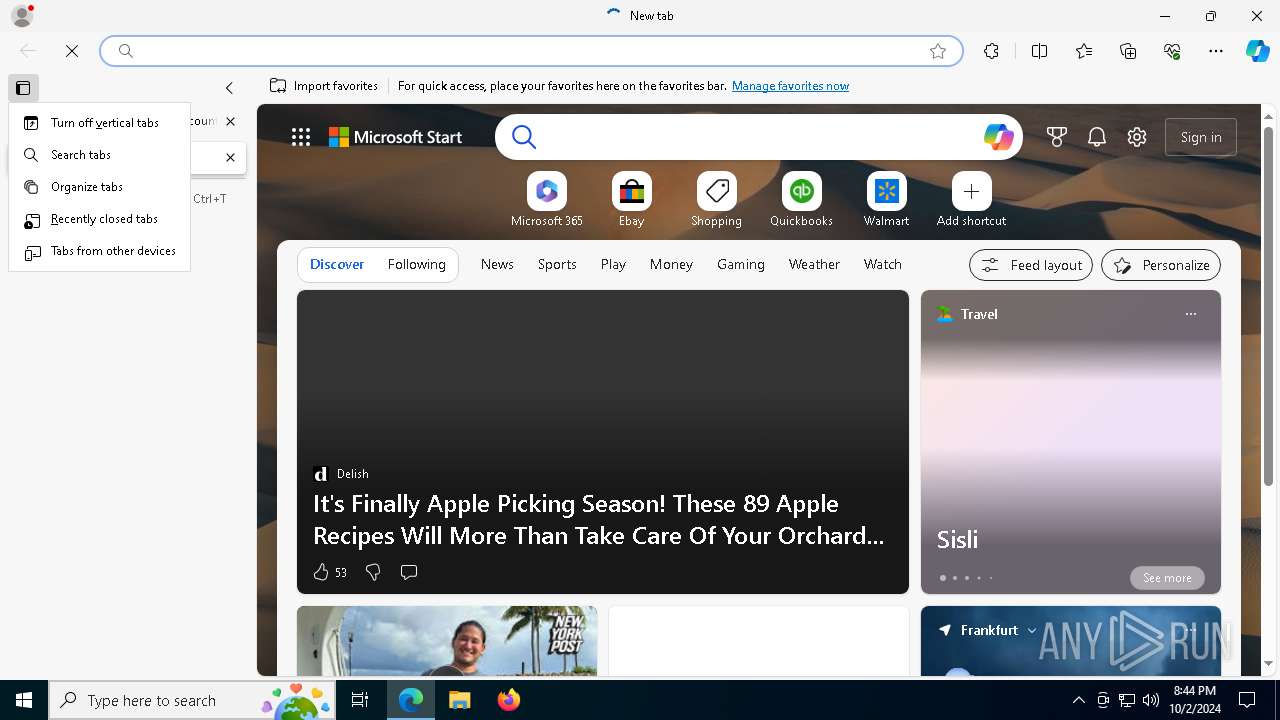The width and height of the screenshot is (1280, 720).
Task: Open the Extensions puzzle icon
Action: (x=991, y=51)
